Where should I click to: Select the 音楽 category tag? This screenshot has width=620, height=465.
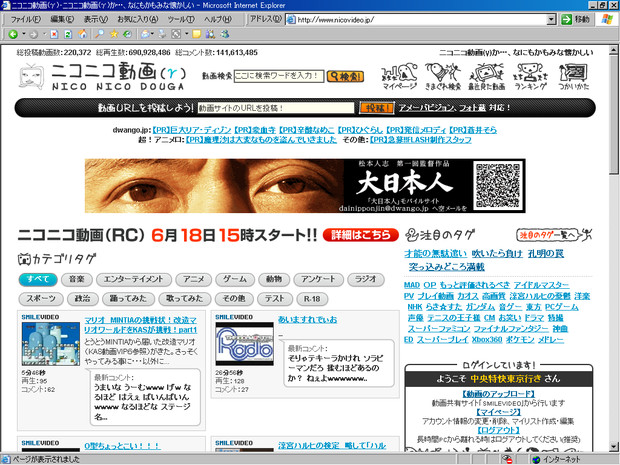(77, 280)
